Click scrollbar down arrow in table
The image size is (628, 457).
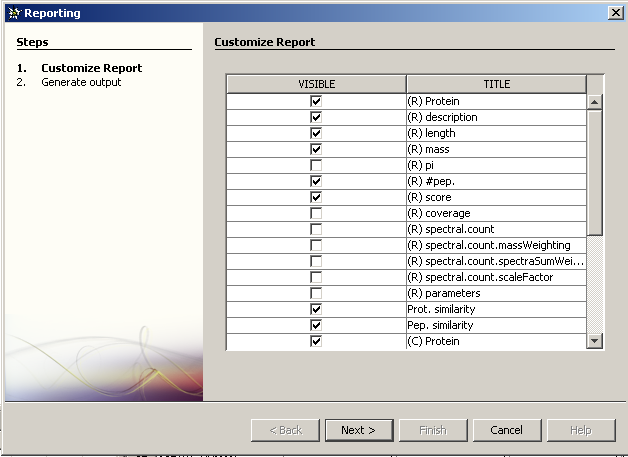click(x=595, y=341)
